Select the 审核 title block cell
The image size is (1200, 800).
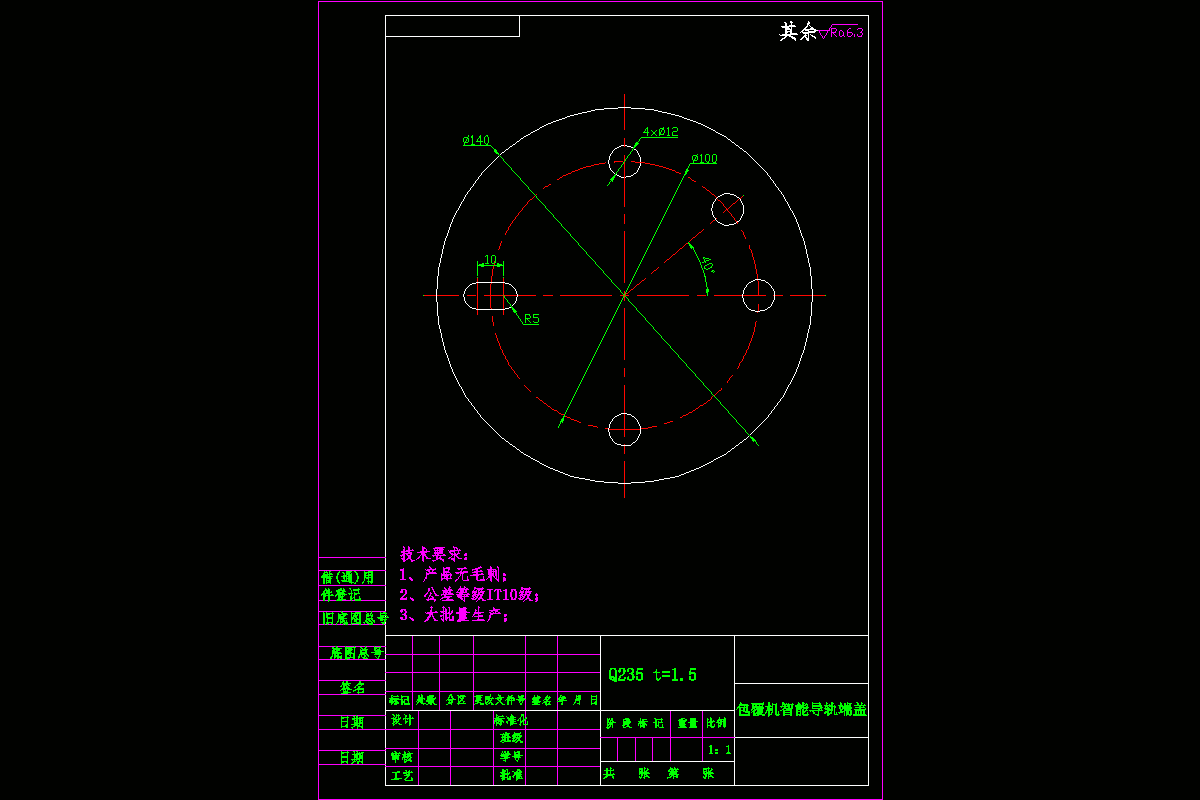coord(402,757)
